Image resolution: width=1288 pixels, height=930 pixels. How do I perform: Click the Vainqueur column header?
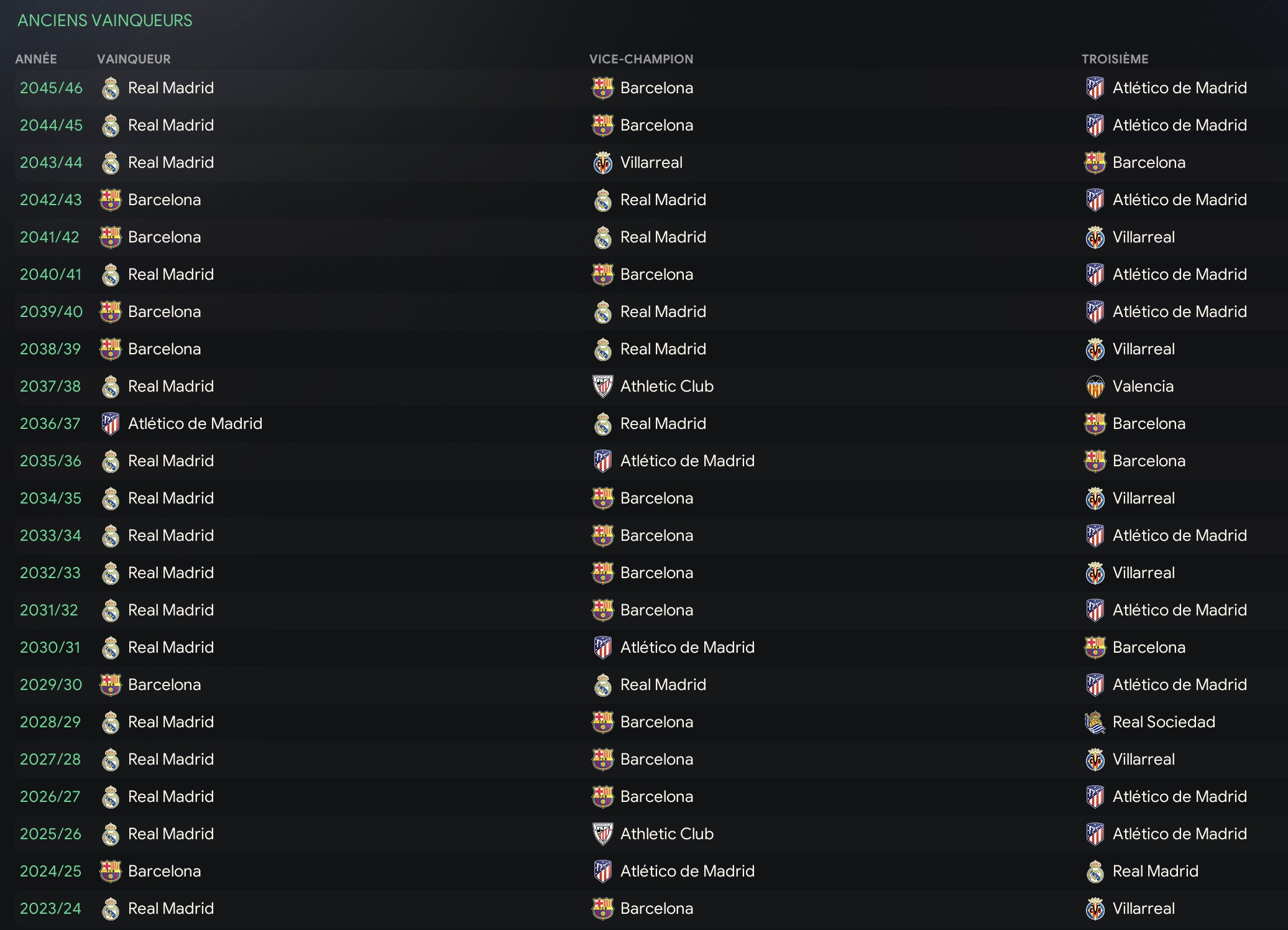(134, 59)
